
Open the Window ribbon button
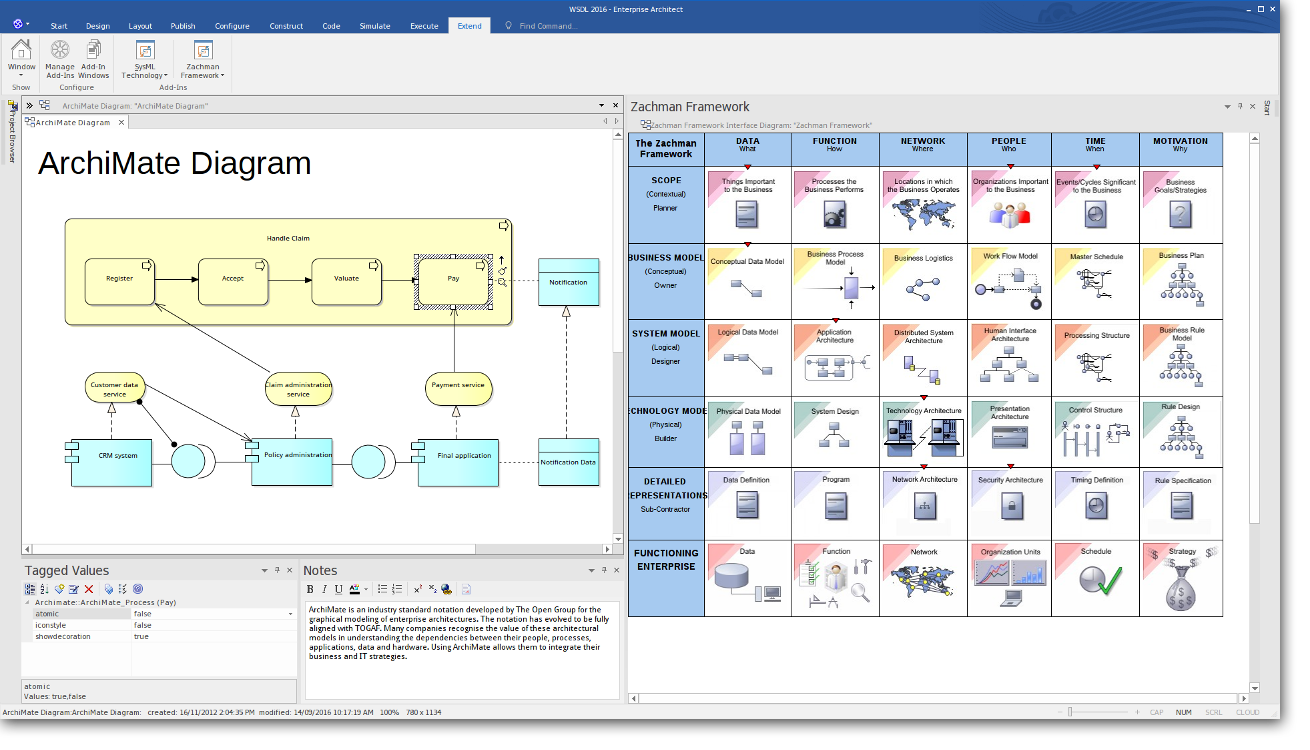click(x=21, y=59)
